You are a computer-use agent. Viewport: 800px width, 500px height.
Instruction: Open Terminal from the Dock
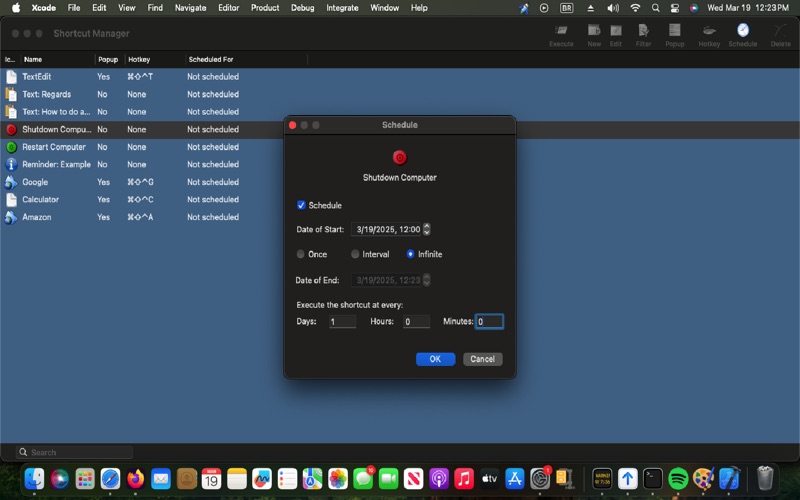coord(653,479)
